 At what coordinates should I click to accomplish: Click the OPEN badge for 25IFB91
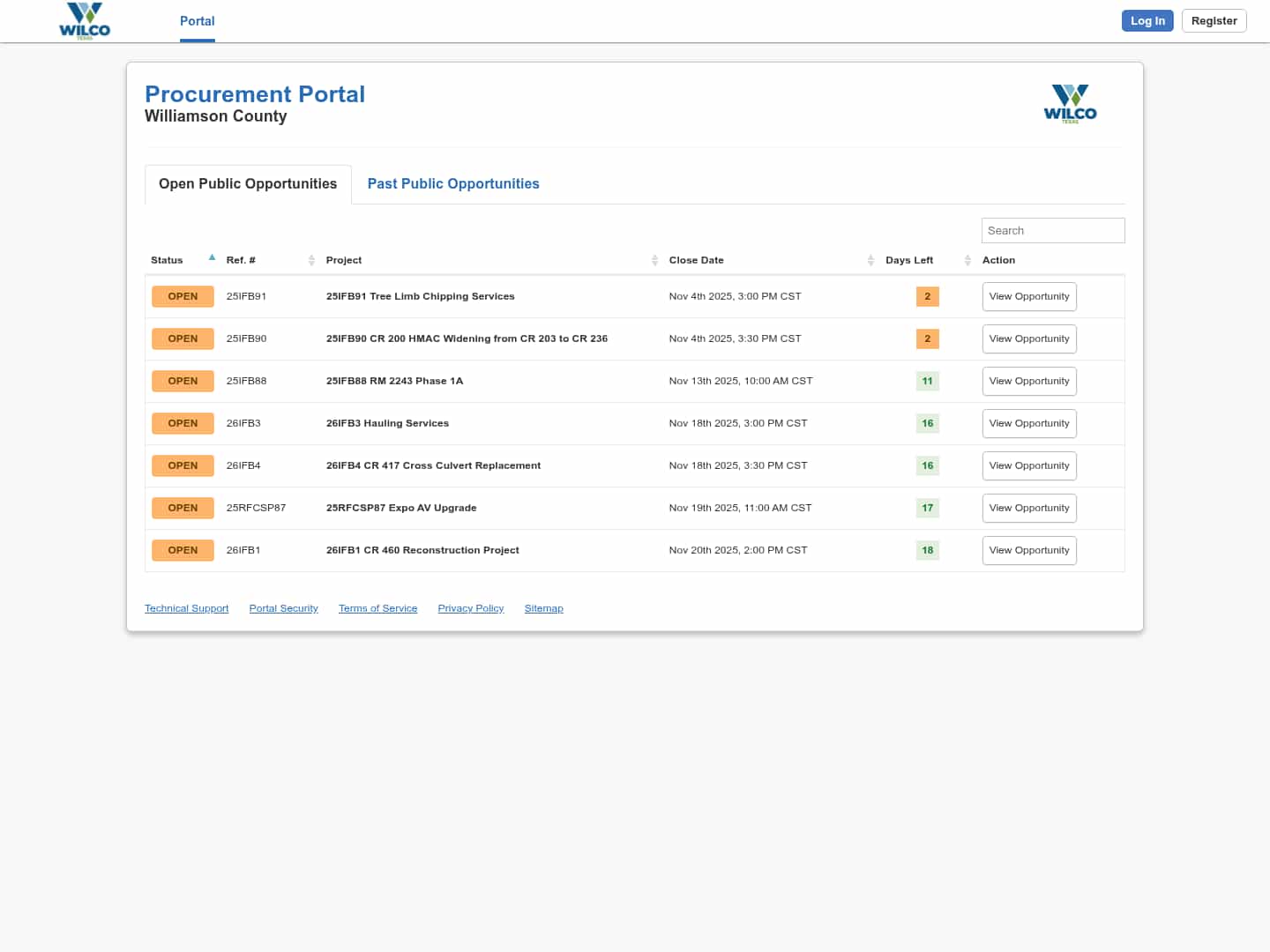183,296
